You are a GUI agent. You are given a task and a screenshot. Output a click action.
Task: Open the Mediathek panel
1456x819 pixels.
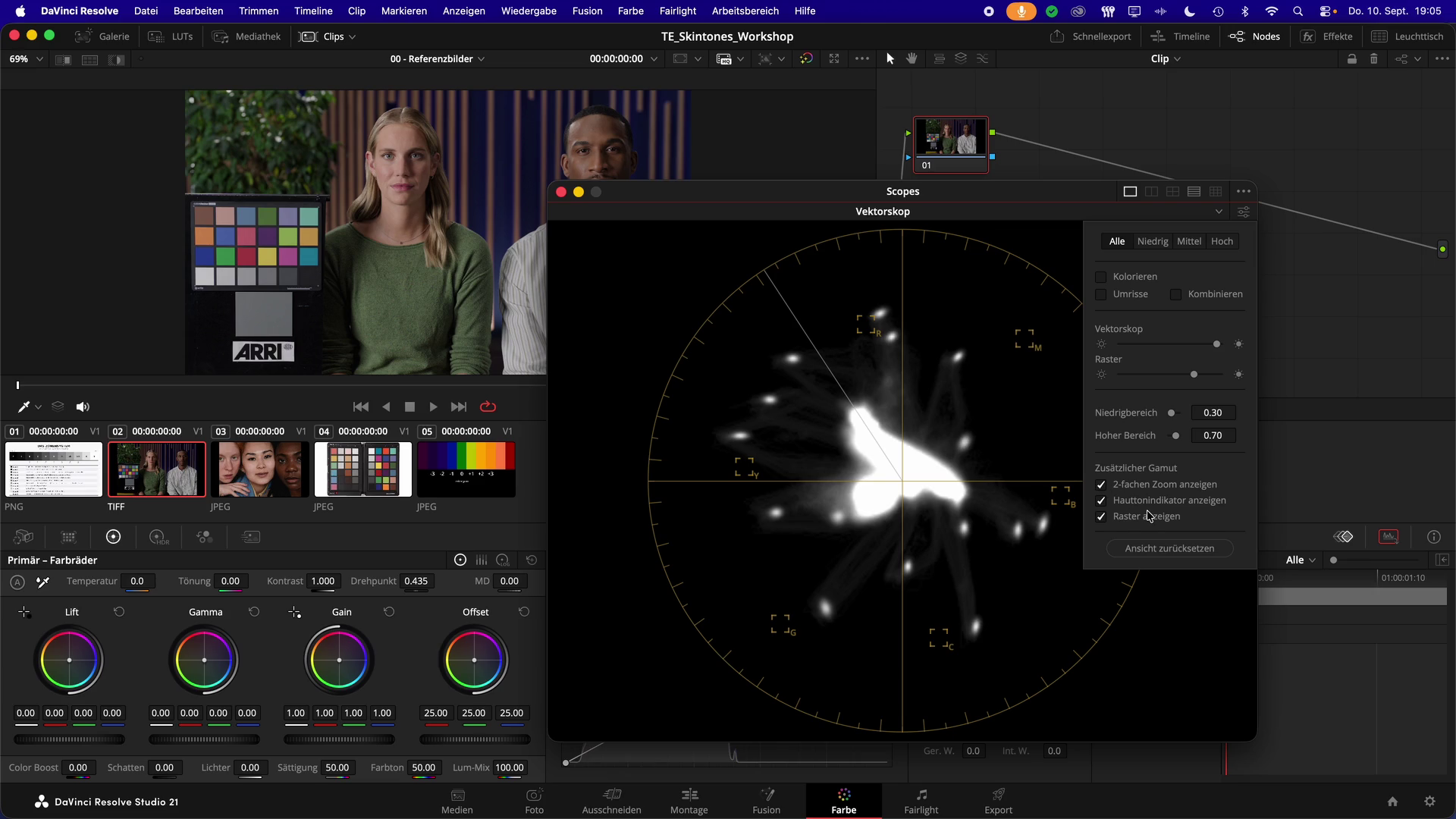click(246, 36)
